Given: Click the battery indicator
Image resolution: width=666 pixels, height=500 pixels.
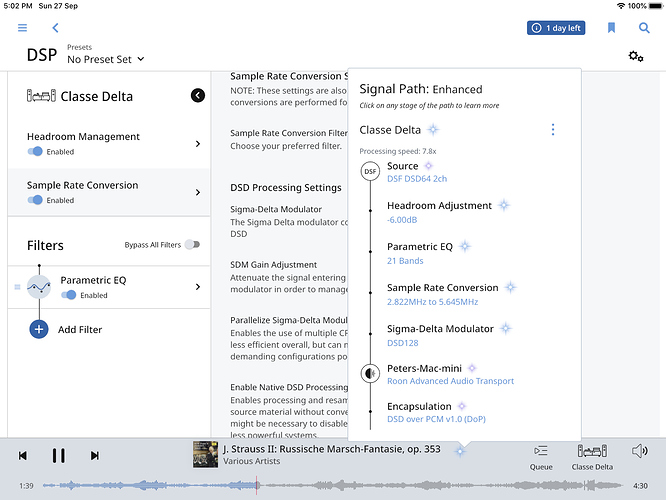Looking at the screenshot, I should point(656,6).
